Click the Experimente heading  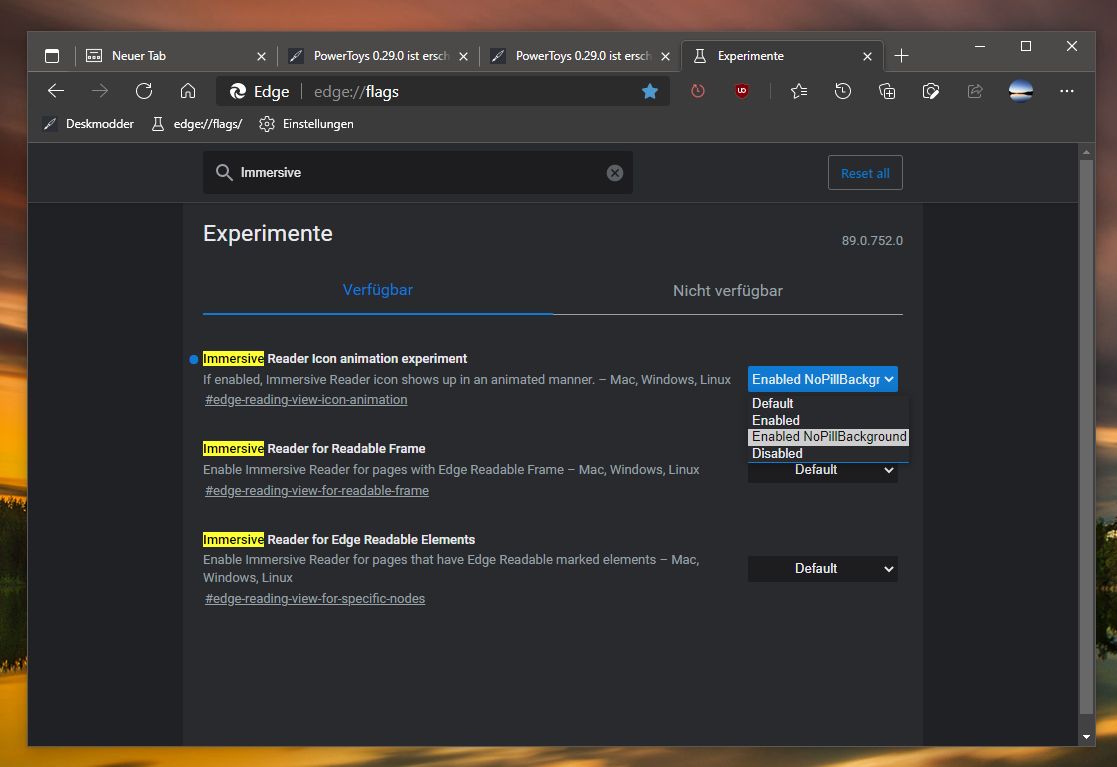(x=268, y=234)
